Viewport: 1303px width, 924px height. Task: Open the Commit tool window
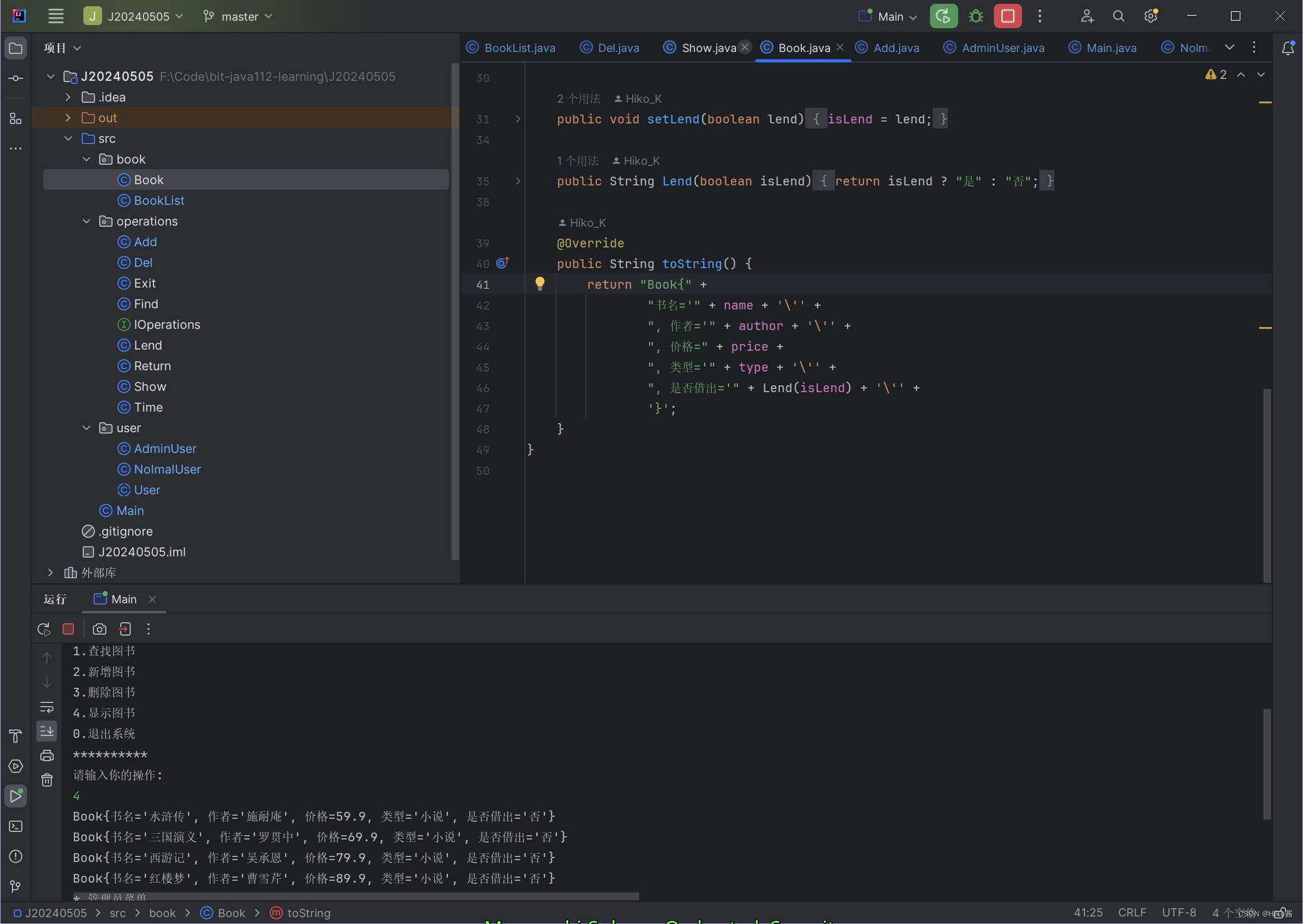pos(16,78)
